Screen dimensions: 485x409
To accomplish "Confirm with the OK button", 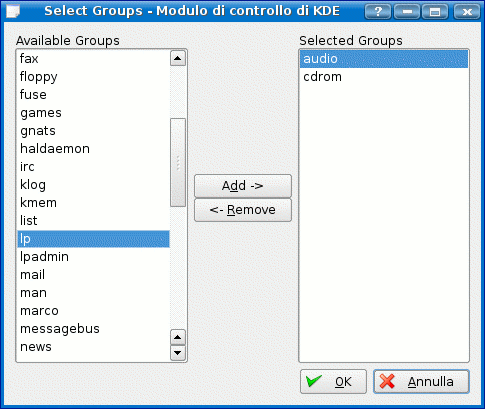I will point(333,381).
